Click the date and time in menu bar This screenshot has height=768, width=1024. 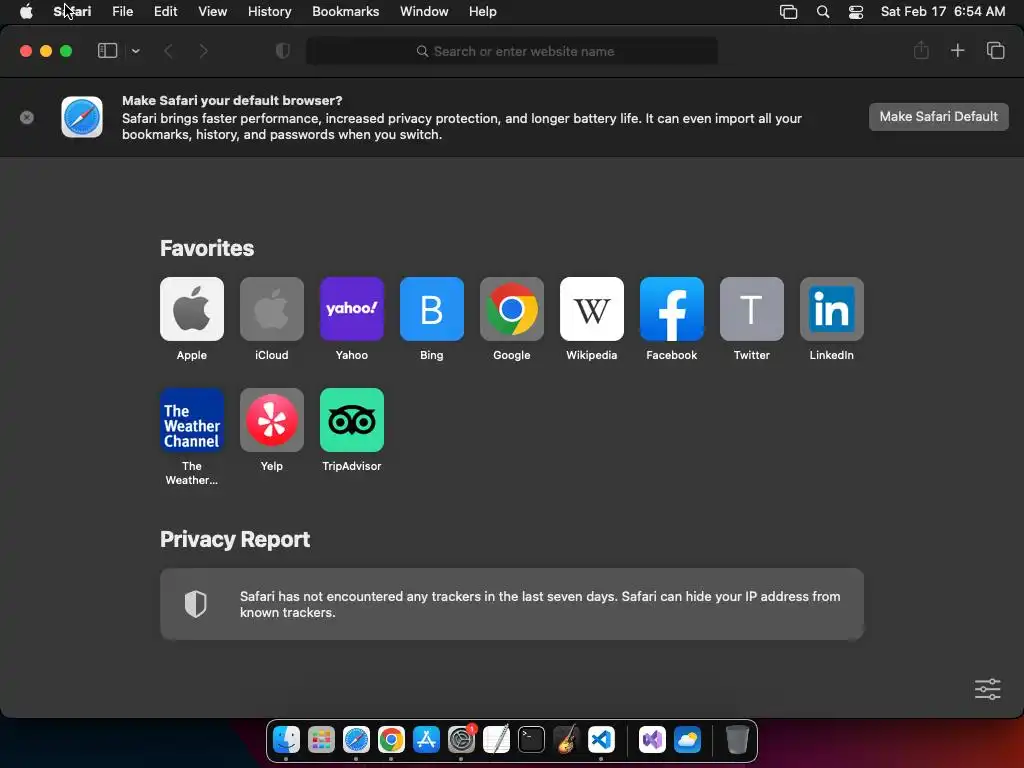click(942, 12)
